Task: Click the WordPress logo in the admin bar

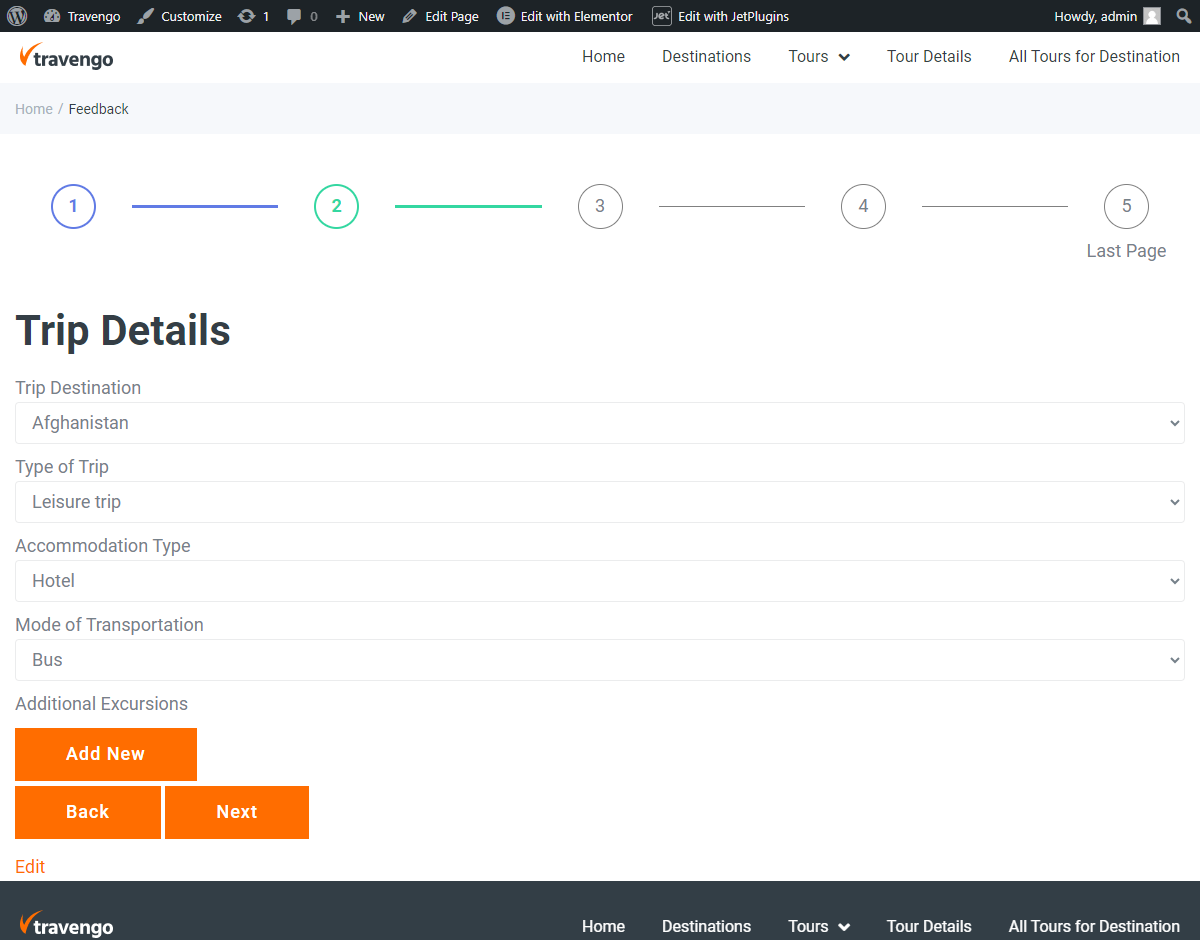Action: click(16, 16)
